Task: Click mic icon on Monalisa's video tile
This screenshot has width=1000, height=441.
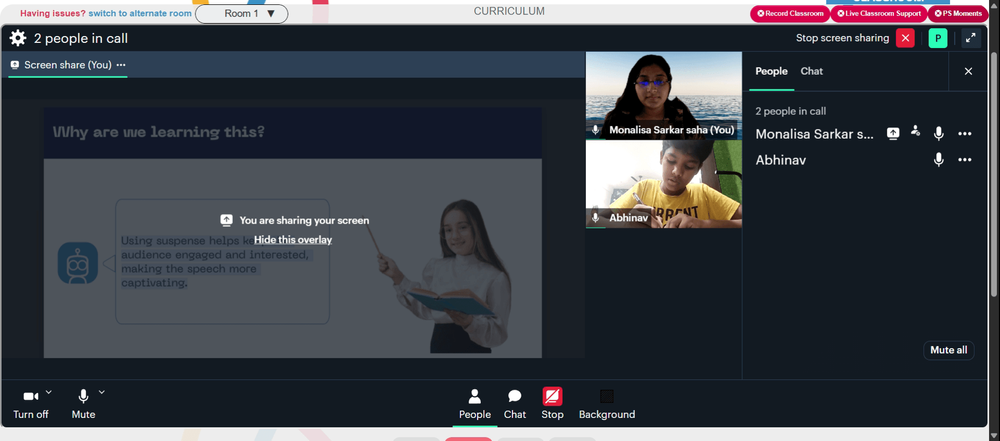Action: (596, 130)
